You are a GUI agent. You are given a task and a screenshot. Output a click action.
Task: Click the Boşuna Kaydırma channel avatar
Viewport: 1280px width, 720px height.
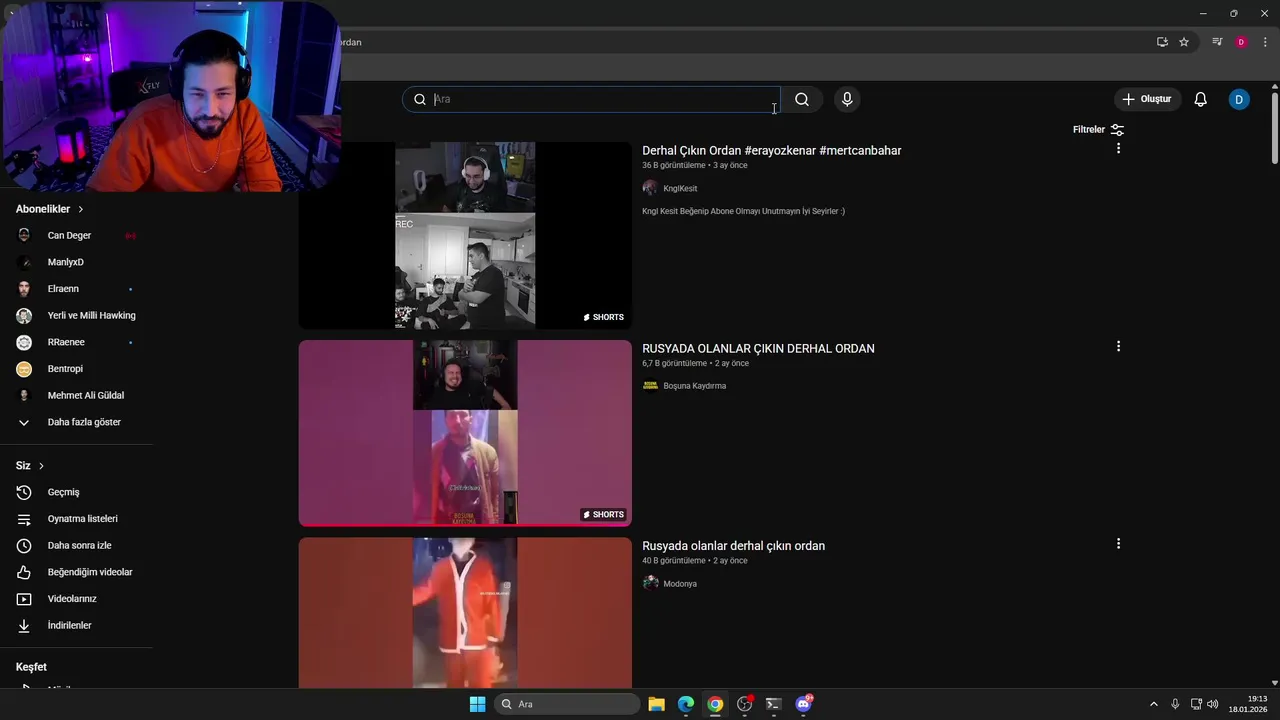pos(650,386)
